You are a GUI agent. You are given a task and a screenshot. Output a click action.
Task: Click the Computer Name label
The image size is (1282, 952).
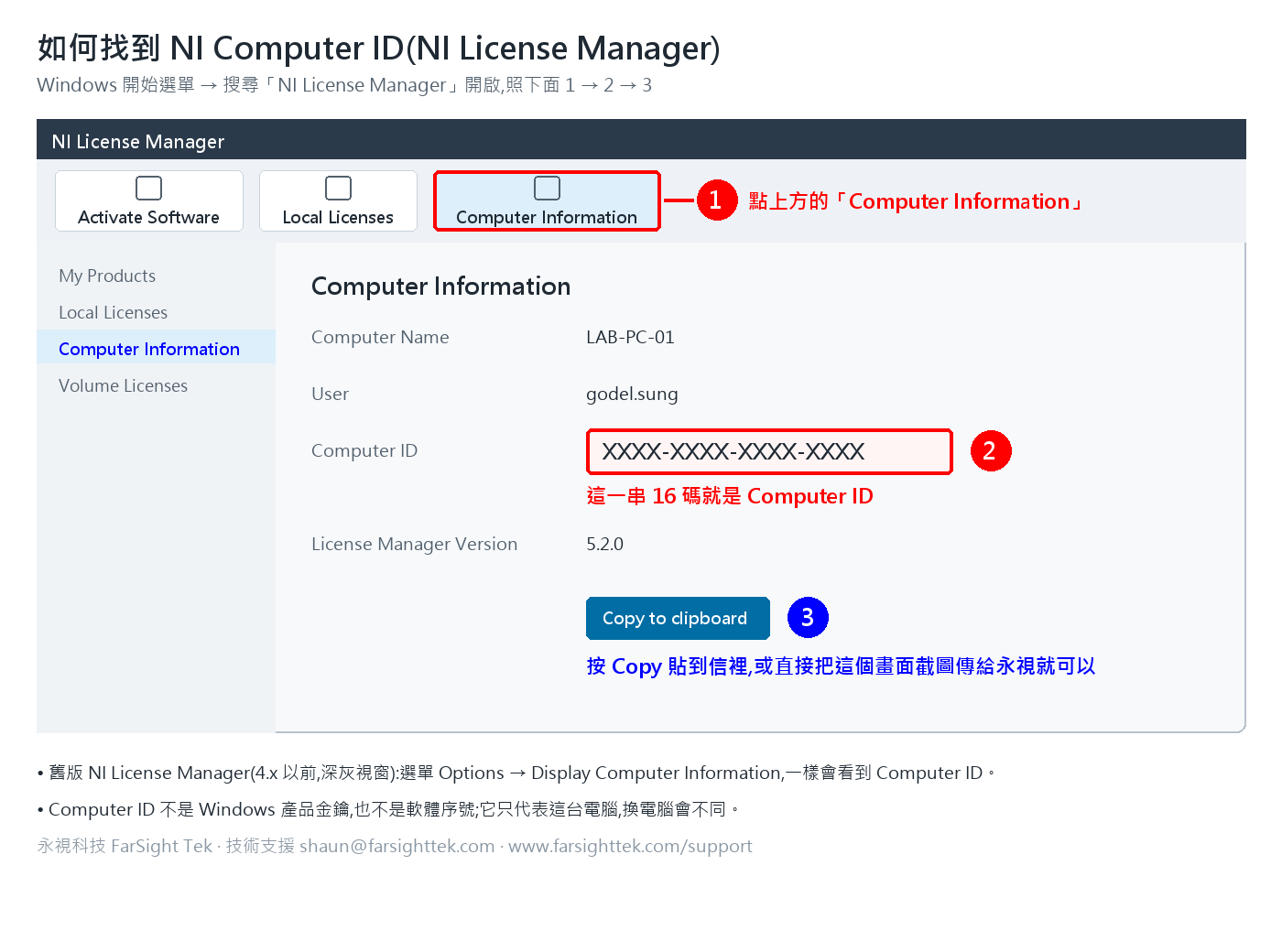380,337
